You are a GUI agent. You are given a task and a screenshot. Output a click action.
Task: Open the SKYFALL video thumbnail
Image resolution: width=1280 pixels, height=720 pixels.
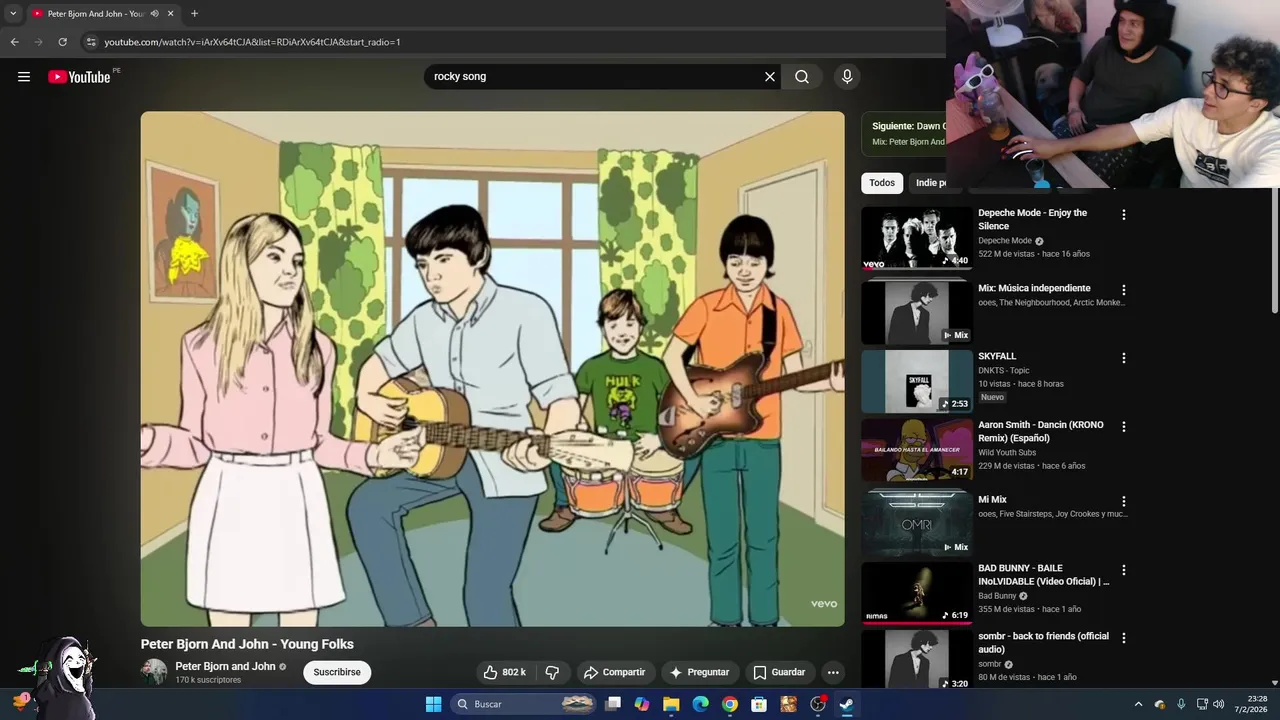coord(917,381)
